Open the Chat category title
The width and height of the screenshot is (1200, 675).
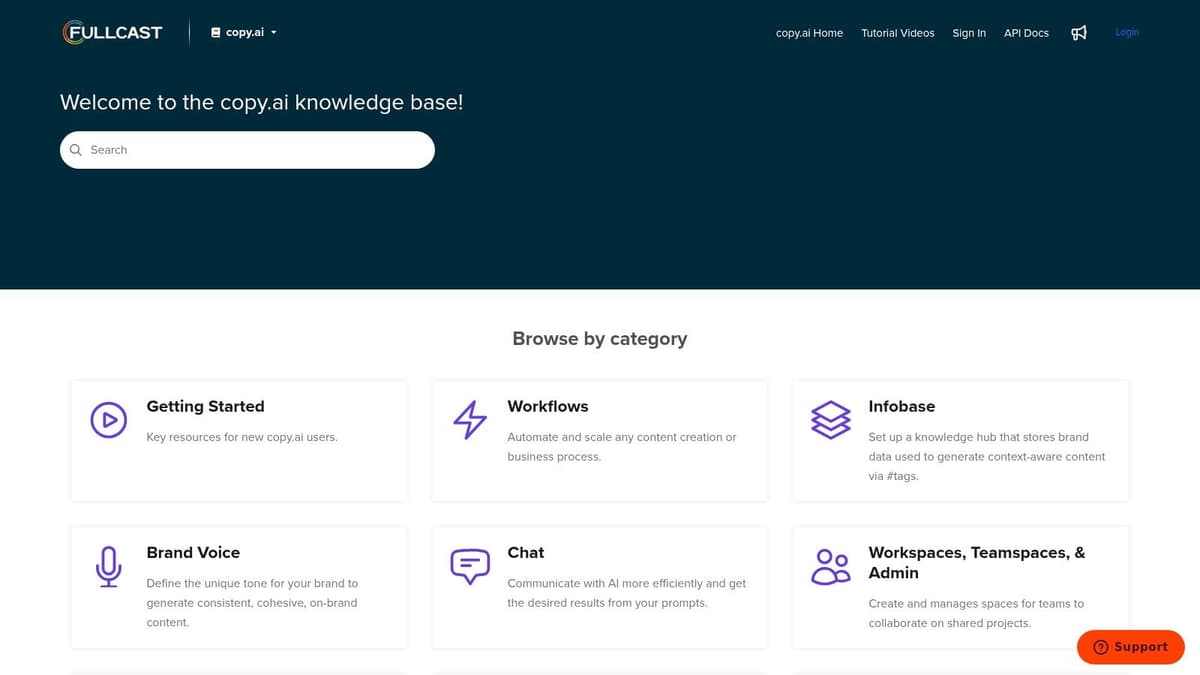click(526, 552)
